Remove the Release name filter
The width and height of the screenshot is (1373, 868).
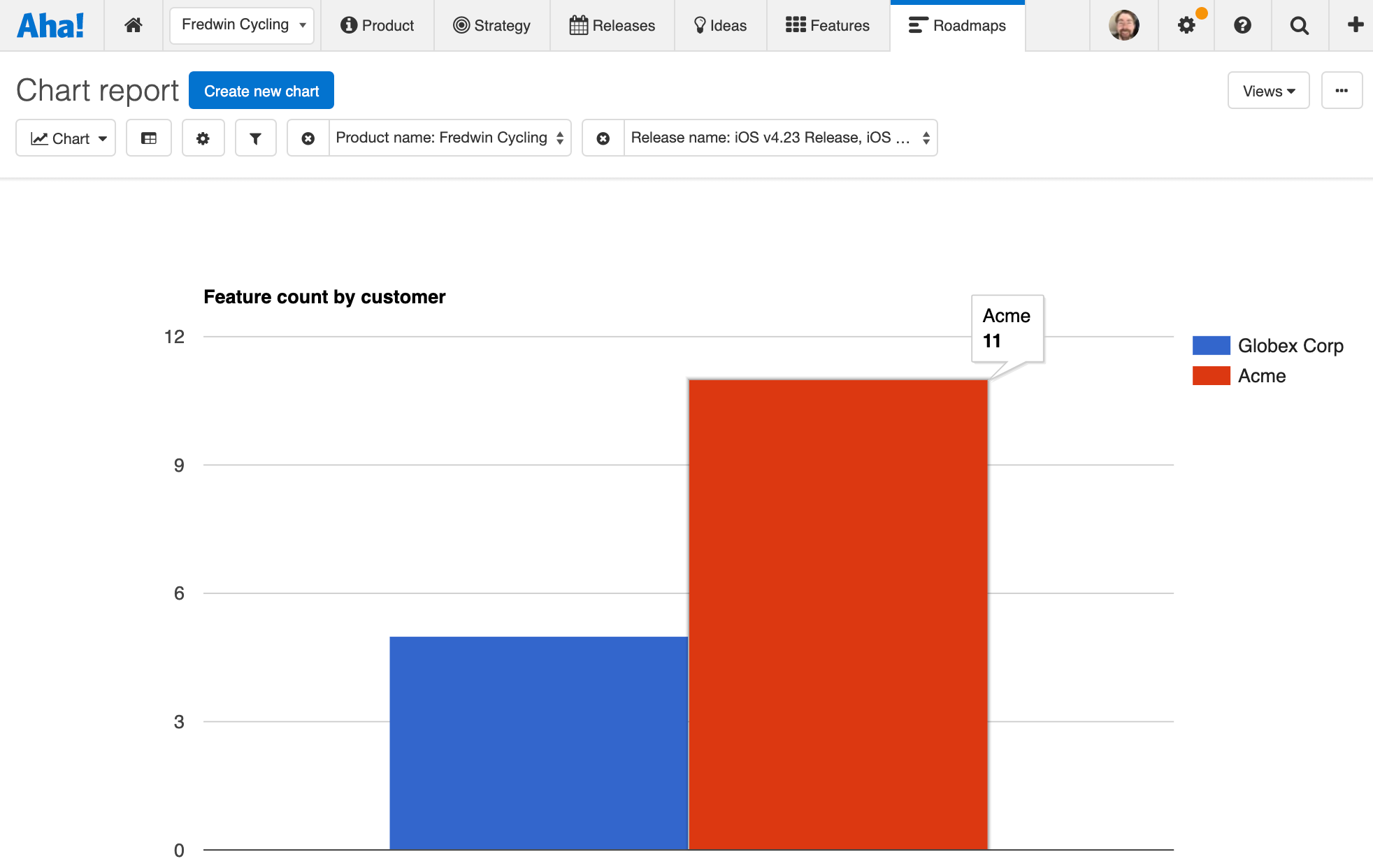pos(603,138)
